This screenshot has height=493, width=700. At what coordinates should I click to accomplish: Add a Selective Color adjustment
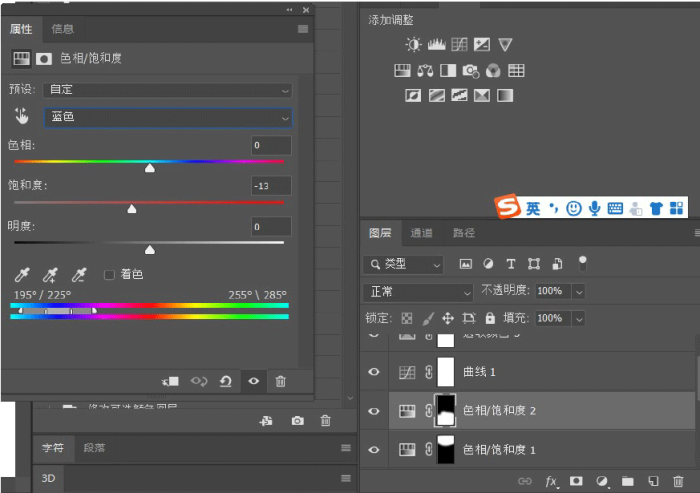pos(482,96)
